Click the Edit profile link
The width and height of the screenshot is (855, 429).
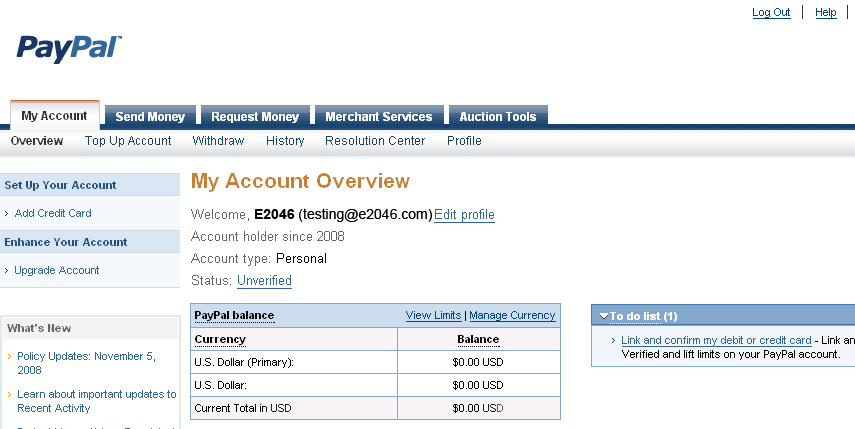(x=464, y=215)
